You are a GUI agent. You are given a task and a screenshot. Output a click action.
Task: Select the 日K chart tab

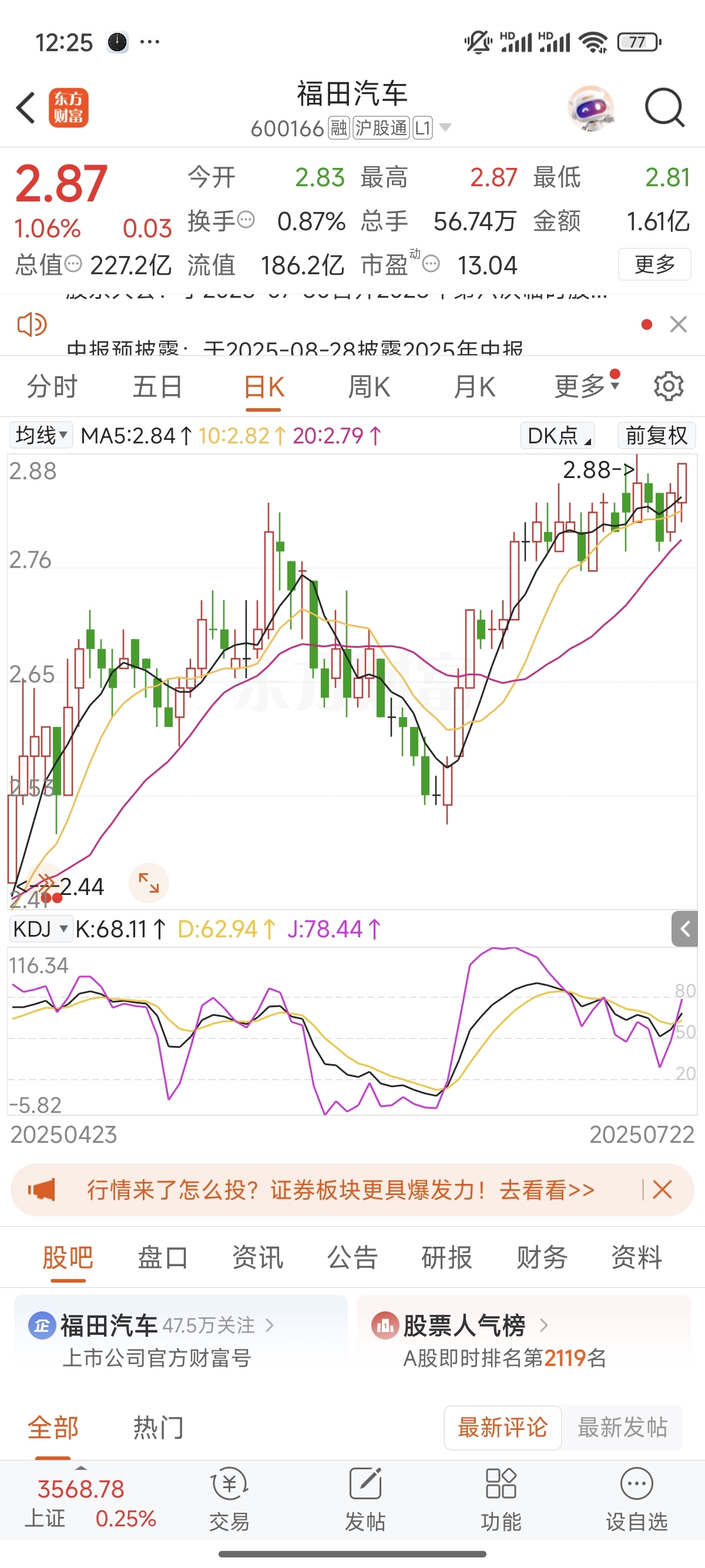coord(264,387)
